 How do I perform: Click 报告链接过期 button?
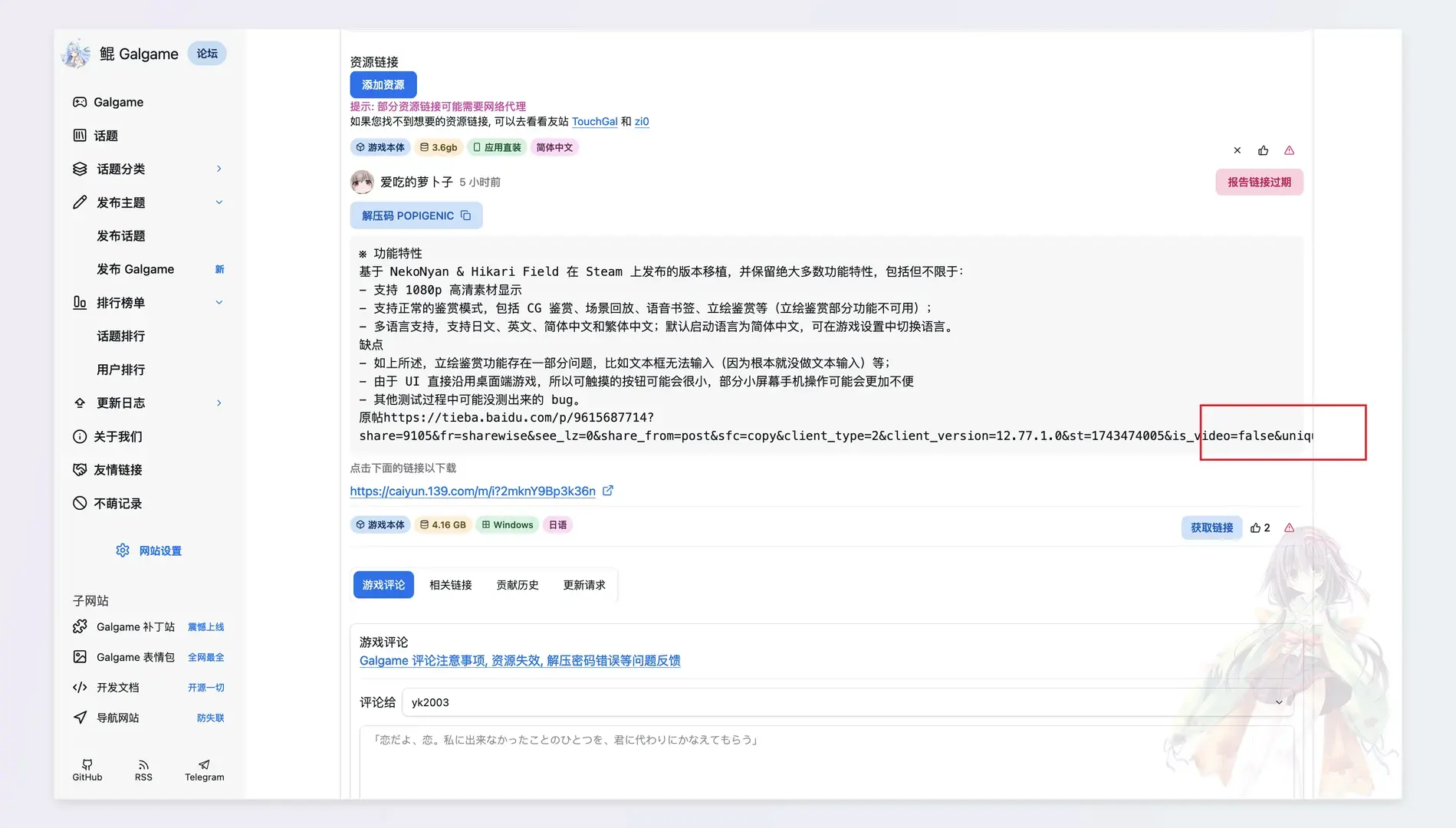click(x=1259, y=182)
